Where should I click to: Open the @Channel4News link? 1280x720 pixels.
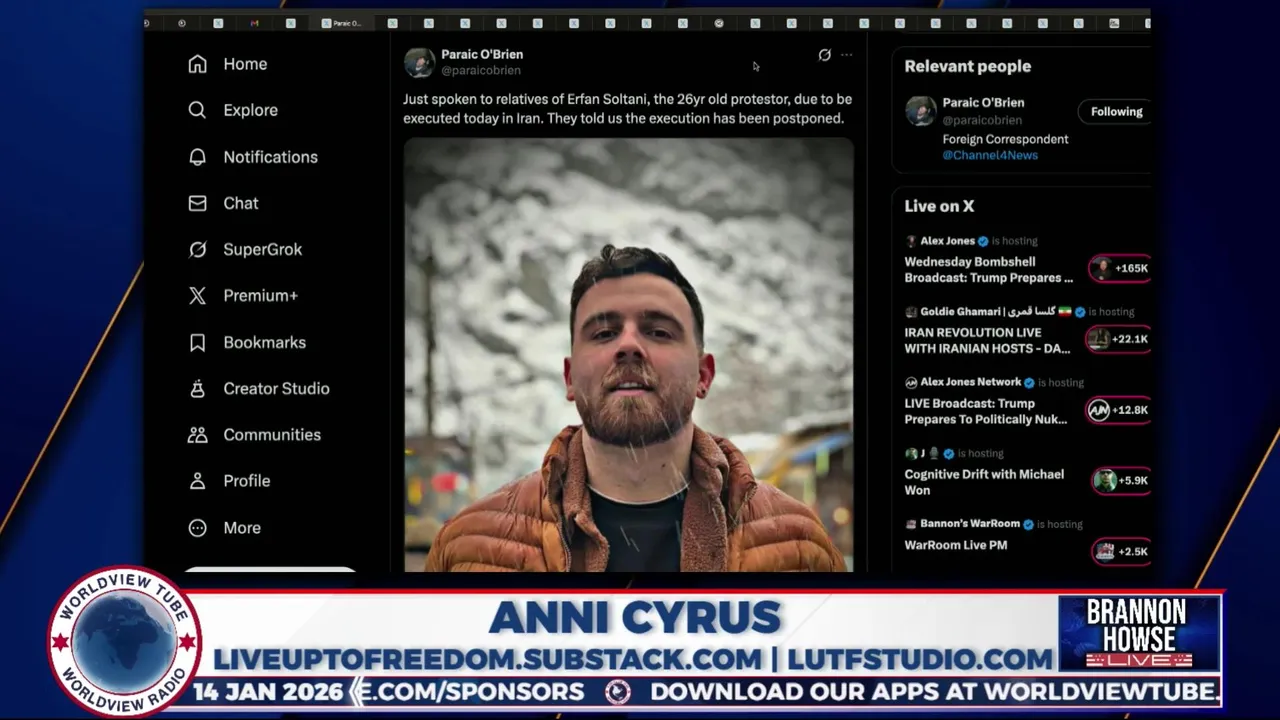pyautogui.click(x=990, y=155)
